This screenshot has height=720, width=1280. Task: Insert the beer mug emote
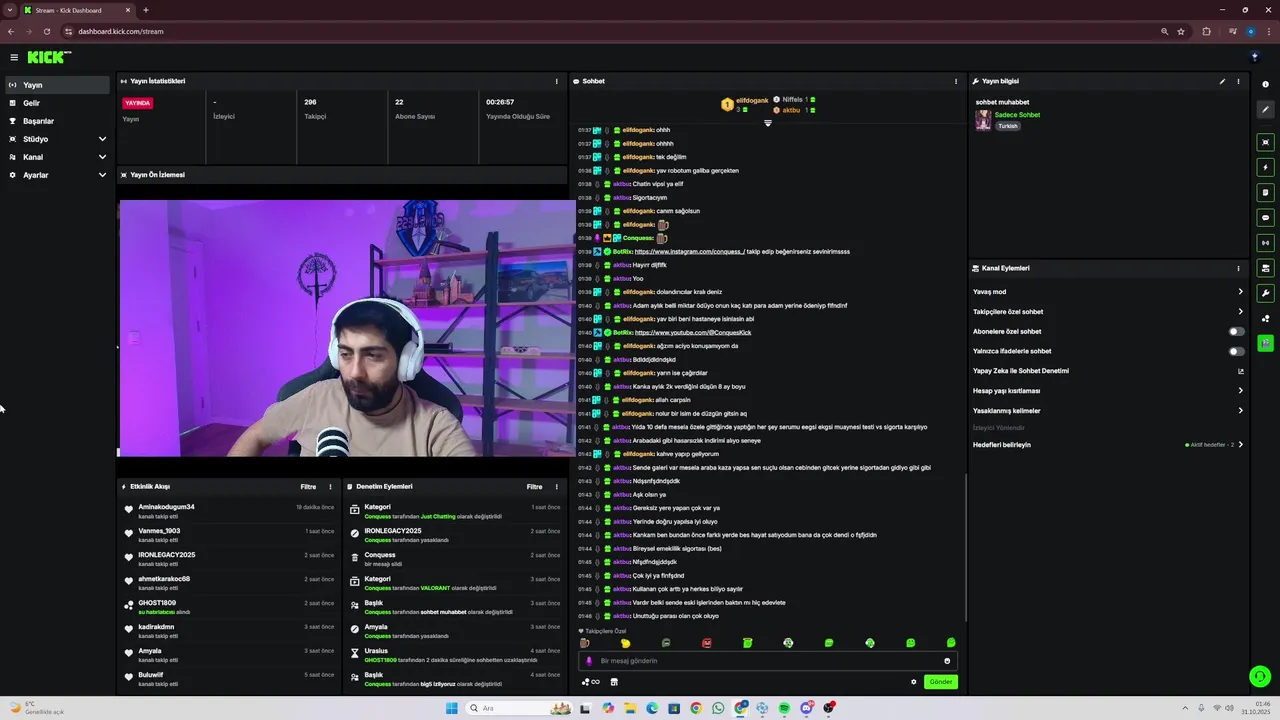tap(585, 643)
